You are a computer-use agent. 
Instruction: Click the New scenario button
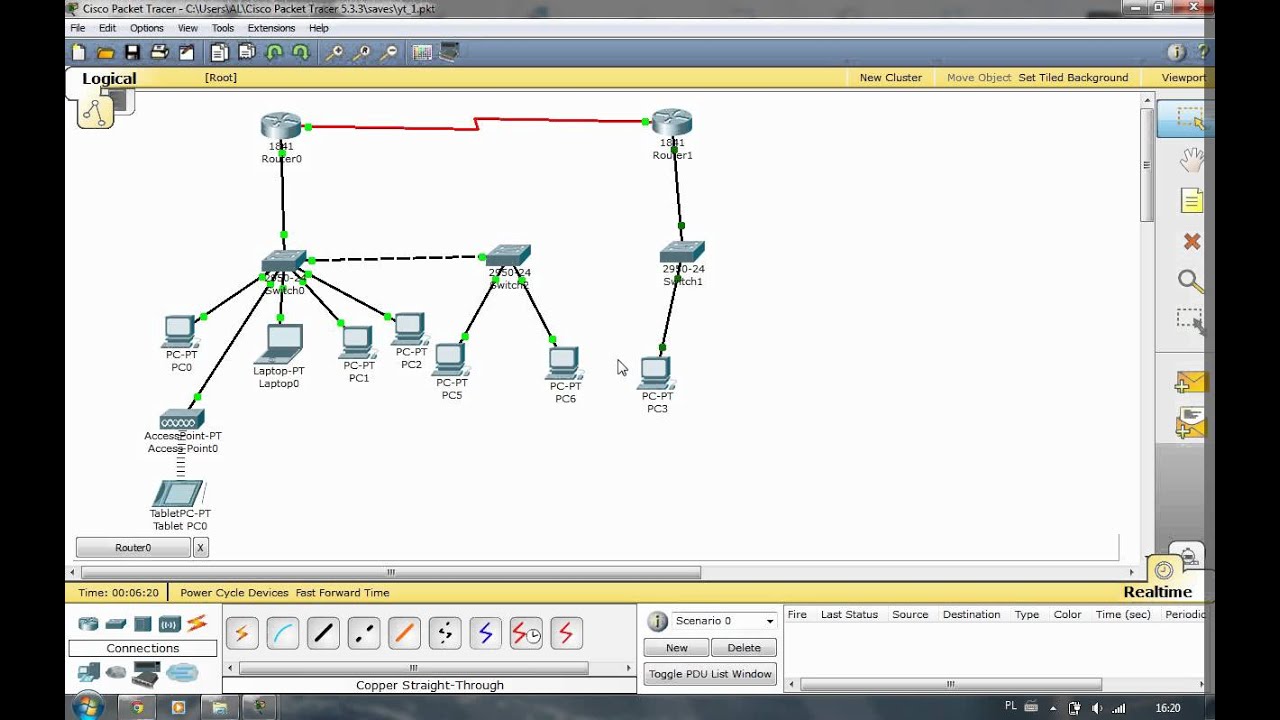coord(677,648)
